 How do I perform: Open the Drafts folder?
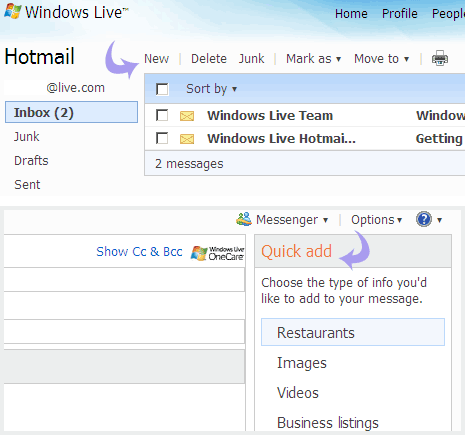(31, 160)
